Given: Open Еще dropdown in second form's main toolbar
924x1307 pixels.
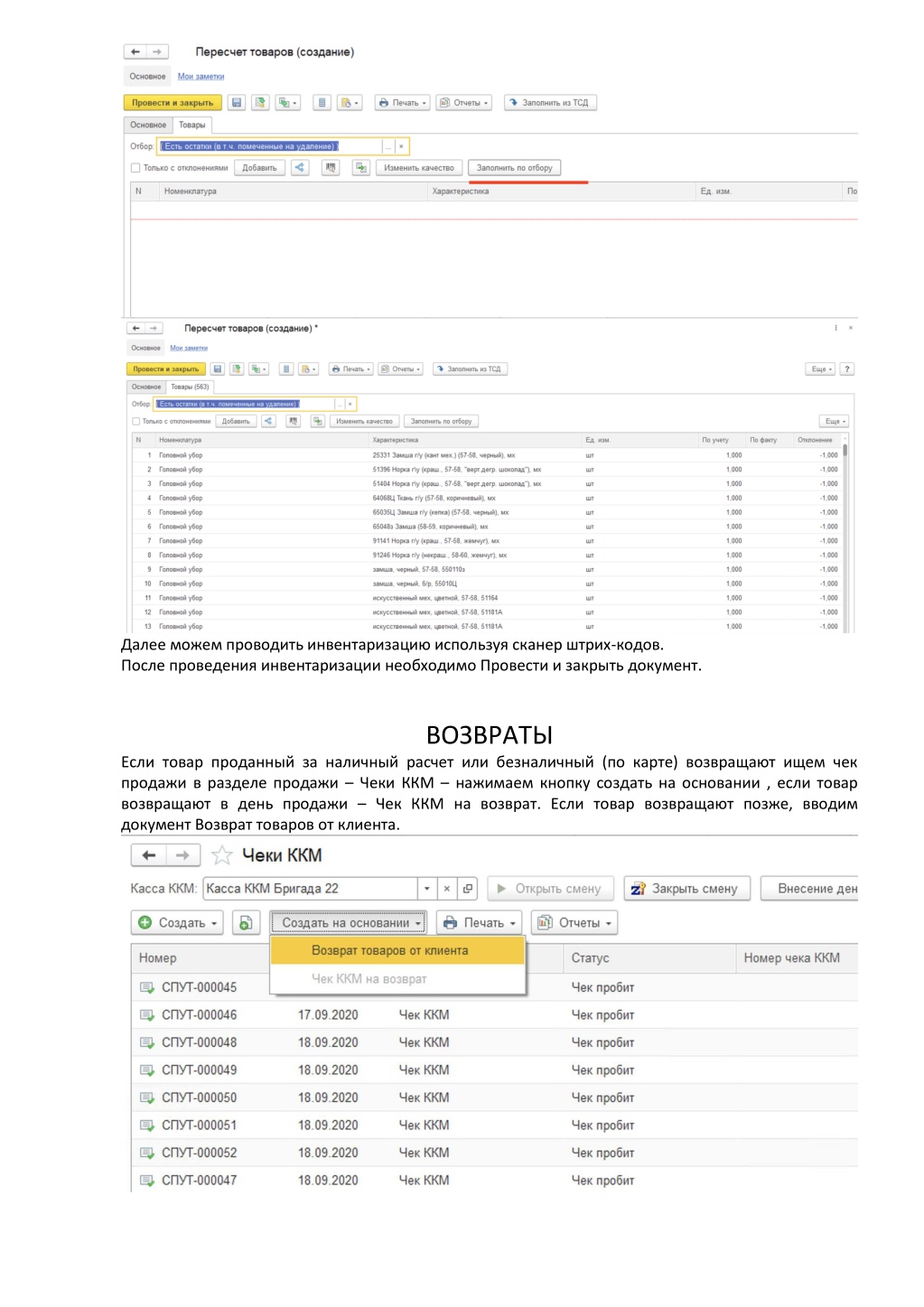Looking at the screenshot, I should [x=821, y=369].
